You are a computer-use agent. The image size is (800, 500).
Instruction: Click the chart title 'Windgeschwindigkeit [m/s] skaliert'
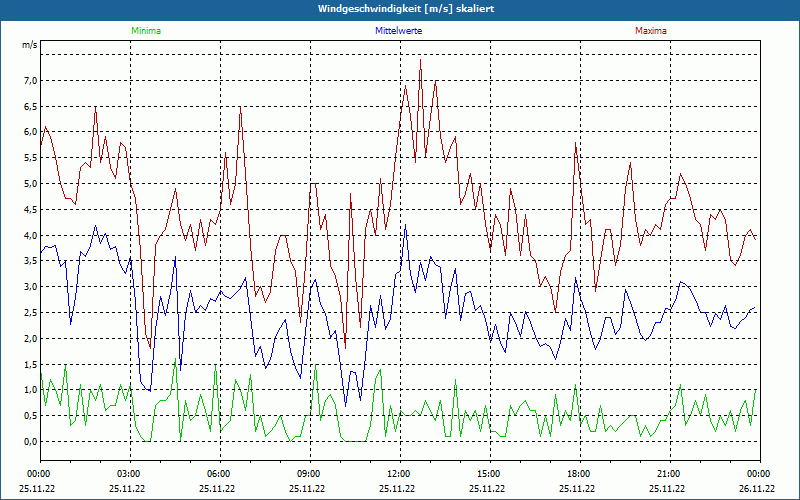click(x=406, y=9)
